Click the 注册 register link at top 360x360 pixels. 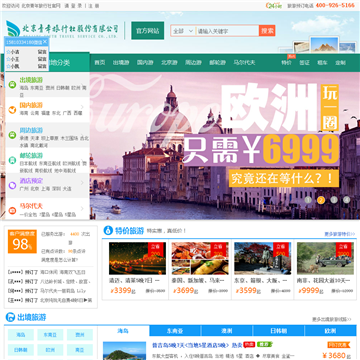pos(94,5)
